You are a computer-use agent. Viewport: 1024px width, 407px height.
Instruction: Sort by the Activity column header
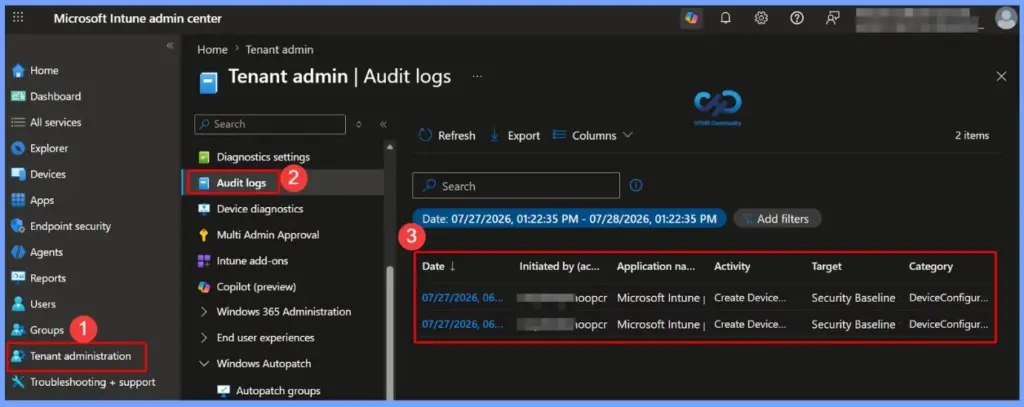tap(732, 267)
